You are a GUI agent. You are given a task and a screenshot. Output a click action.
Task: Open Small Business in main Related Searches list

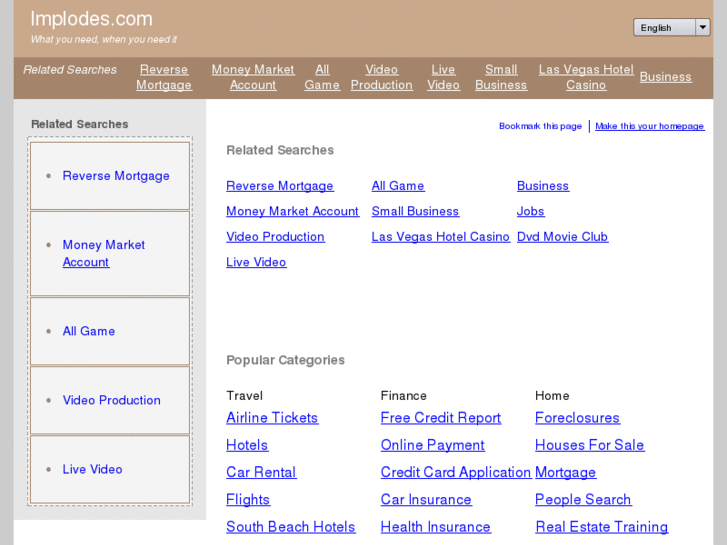click(415, 212)
